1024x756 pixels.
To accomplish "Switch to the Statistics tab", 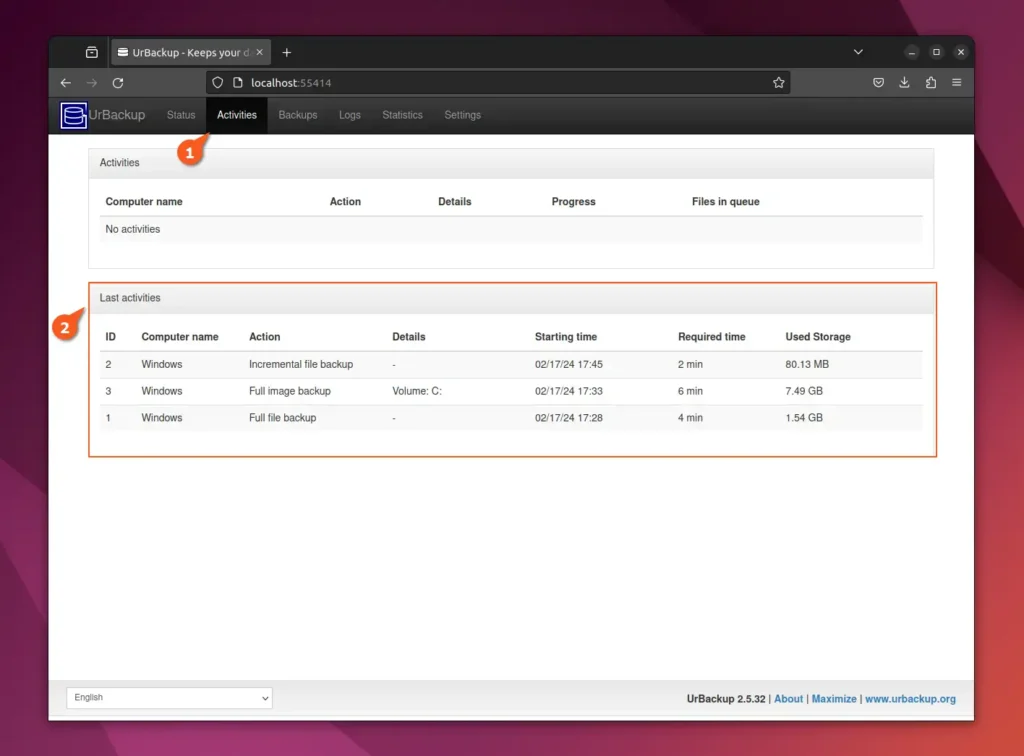I will click(402, 115).
